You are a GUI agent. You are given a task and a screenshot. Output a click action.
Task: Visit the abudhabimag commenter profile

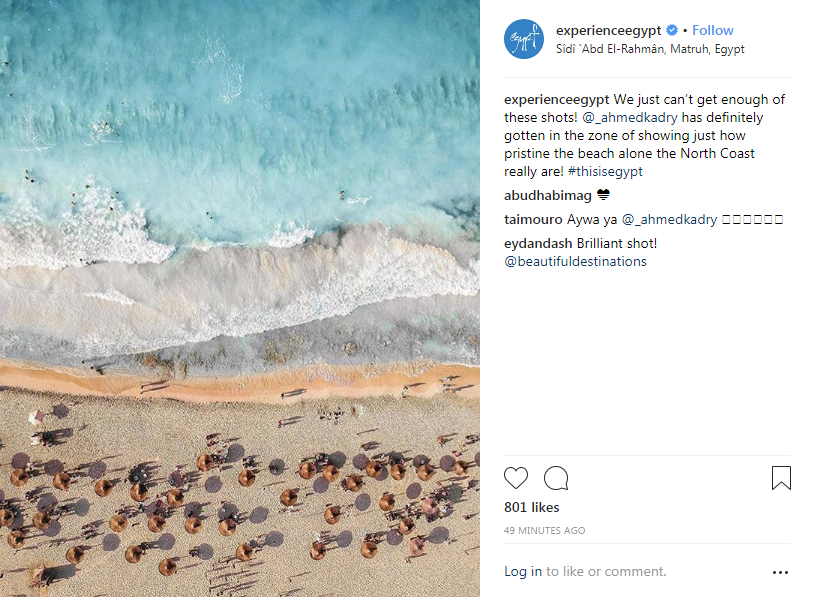(x=548, y=195)
